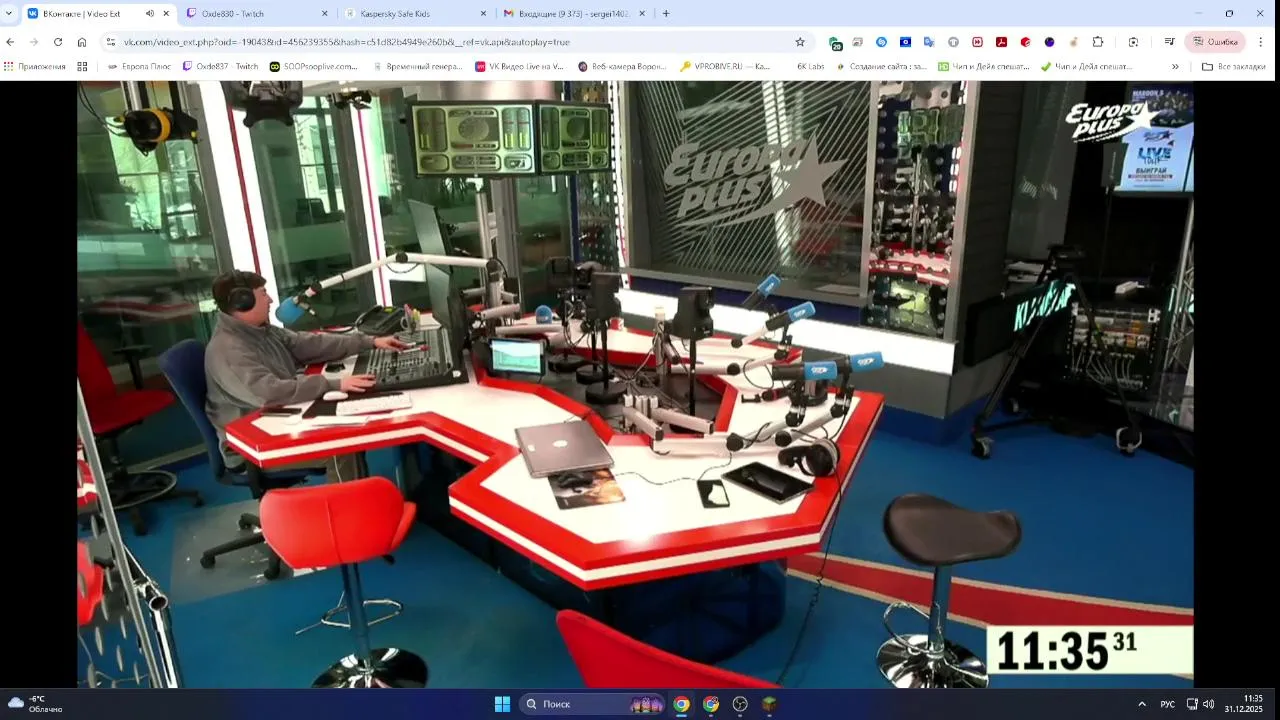Open the round clock-like taskbar app
This screenshot has height=720, width=1280.
pyautogui.click(x=740, y=704)
